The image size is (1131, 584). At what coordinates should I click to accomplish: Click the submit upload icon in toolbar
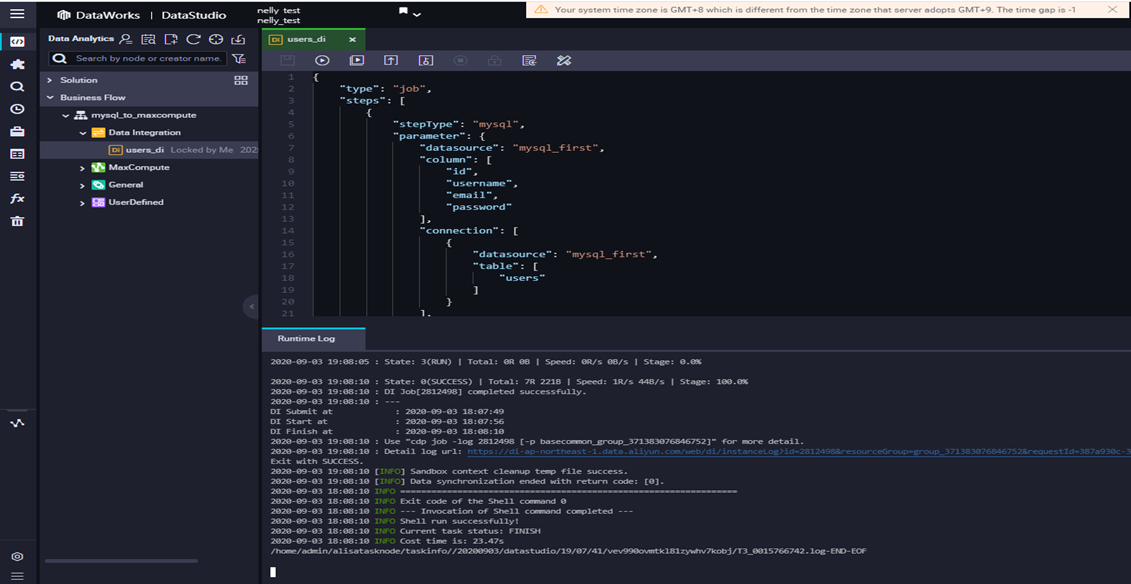click(391, 61)
